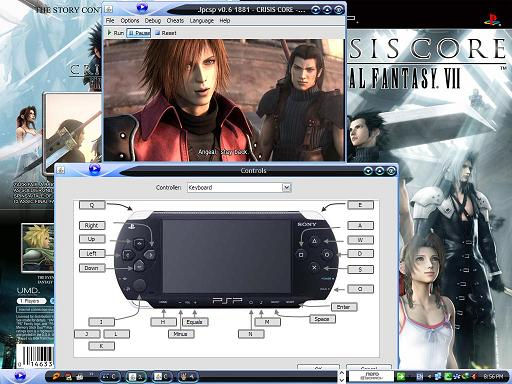
Task: Expand hidden system tray icons arrow
Action: (x=429, y=377)
